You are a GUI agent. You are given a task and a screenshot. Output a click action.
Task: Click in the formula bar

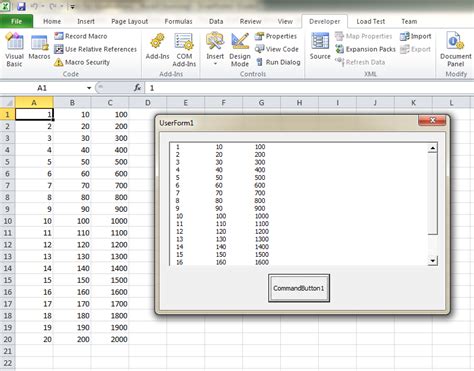pyautogui.click(x=308, y=88)
